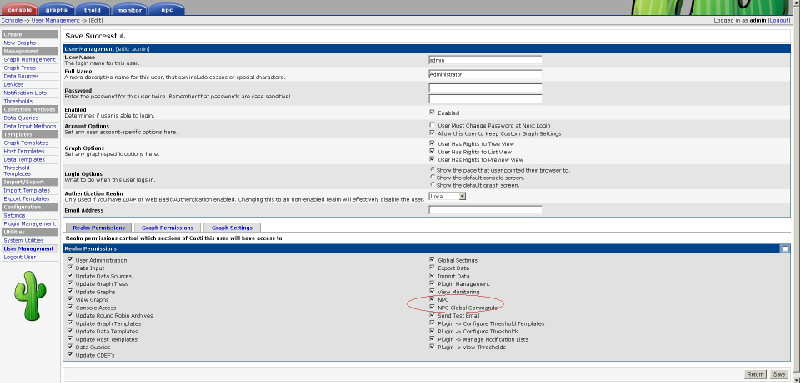Open Graph Trees in the sidebar
The image size is (800, 383).
click(19, 68)
